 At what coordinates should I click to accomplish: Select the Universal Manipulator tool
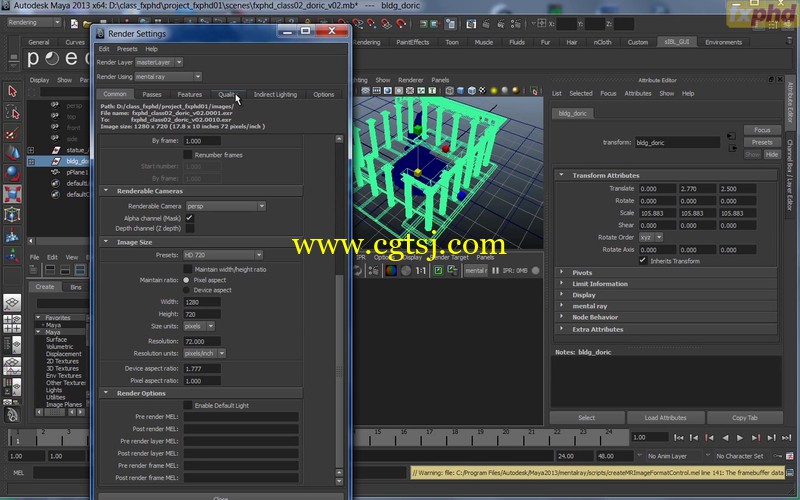[x=12, y=215]
